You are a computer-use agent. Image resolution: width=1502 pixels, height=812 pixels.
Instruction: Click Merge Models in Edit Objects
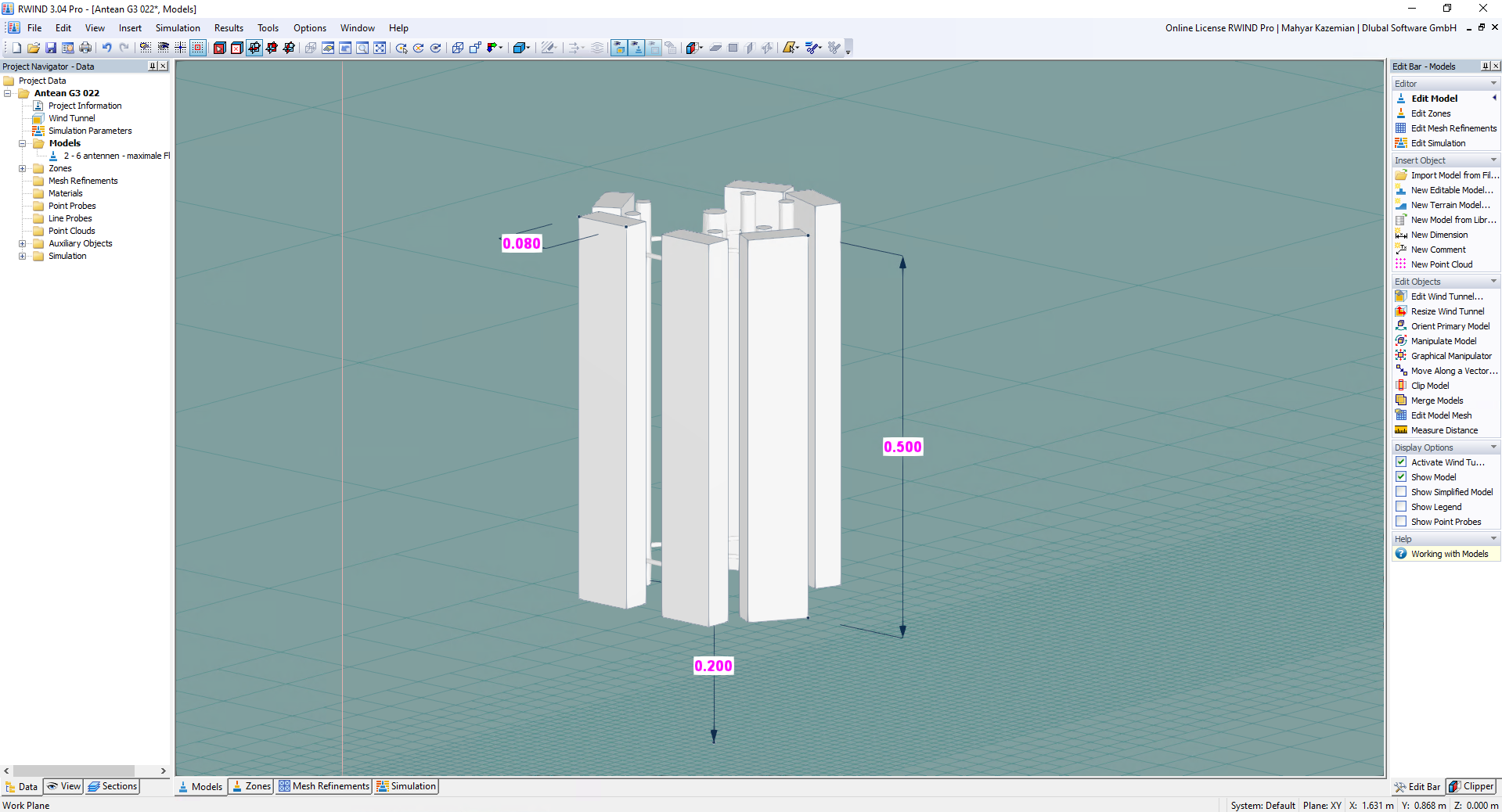1437,401
